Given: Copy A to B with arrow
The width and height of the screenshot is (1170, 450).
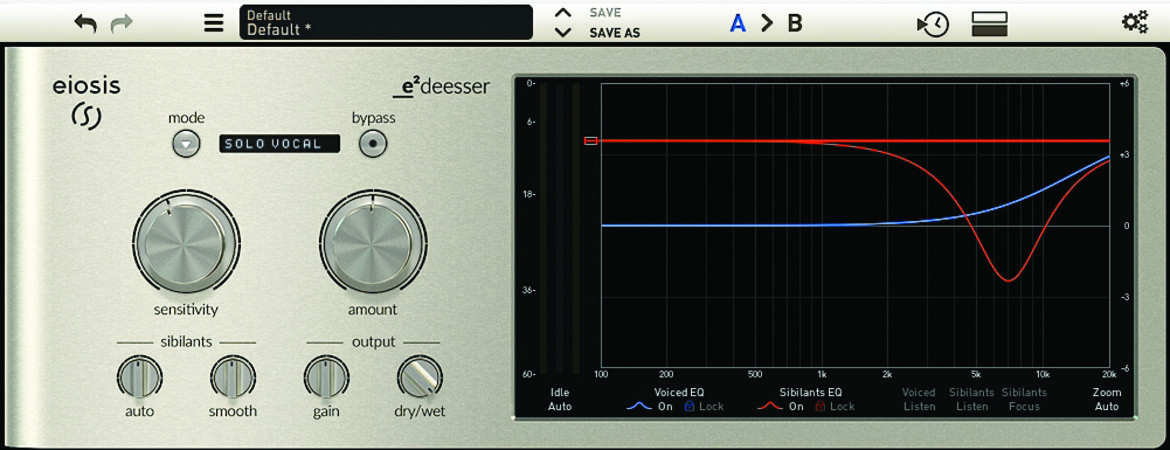Looking at the screenshot, I should pos(766,23).
